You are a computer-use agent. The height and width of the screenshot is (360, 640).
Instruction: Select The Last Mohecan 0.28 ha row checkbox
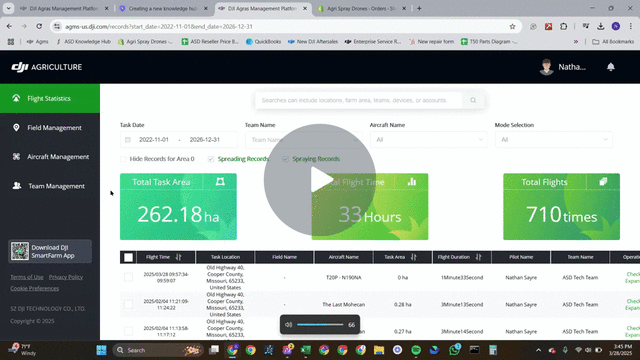coord(129,304)
